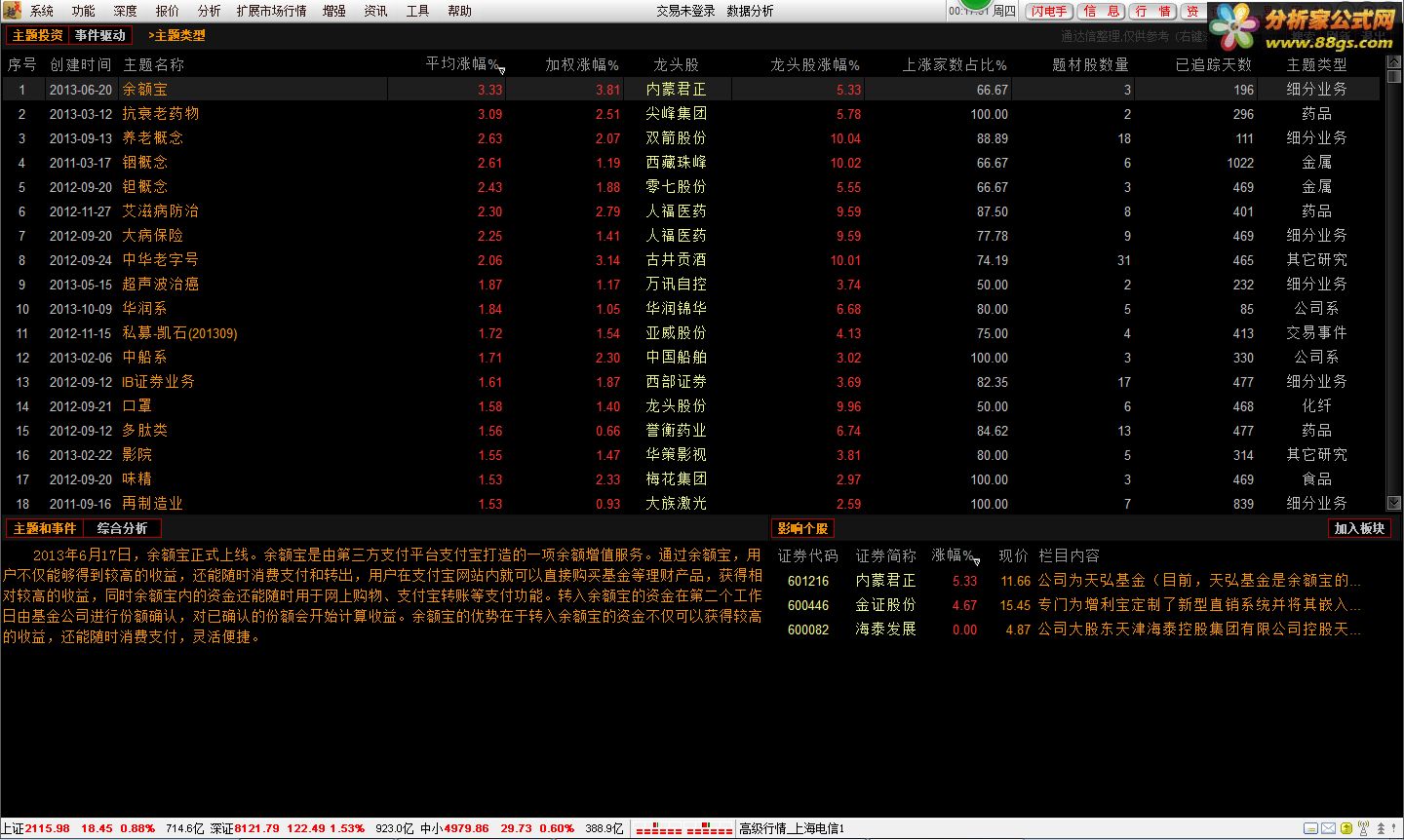Click the 加权涨幅% column header
Viewport: 1404px width, 840px height.
582,64
